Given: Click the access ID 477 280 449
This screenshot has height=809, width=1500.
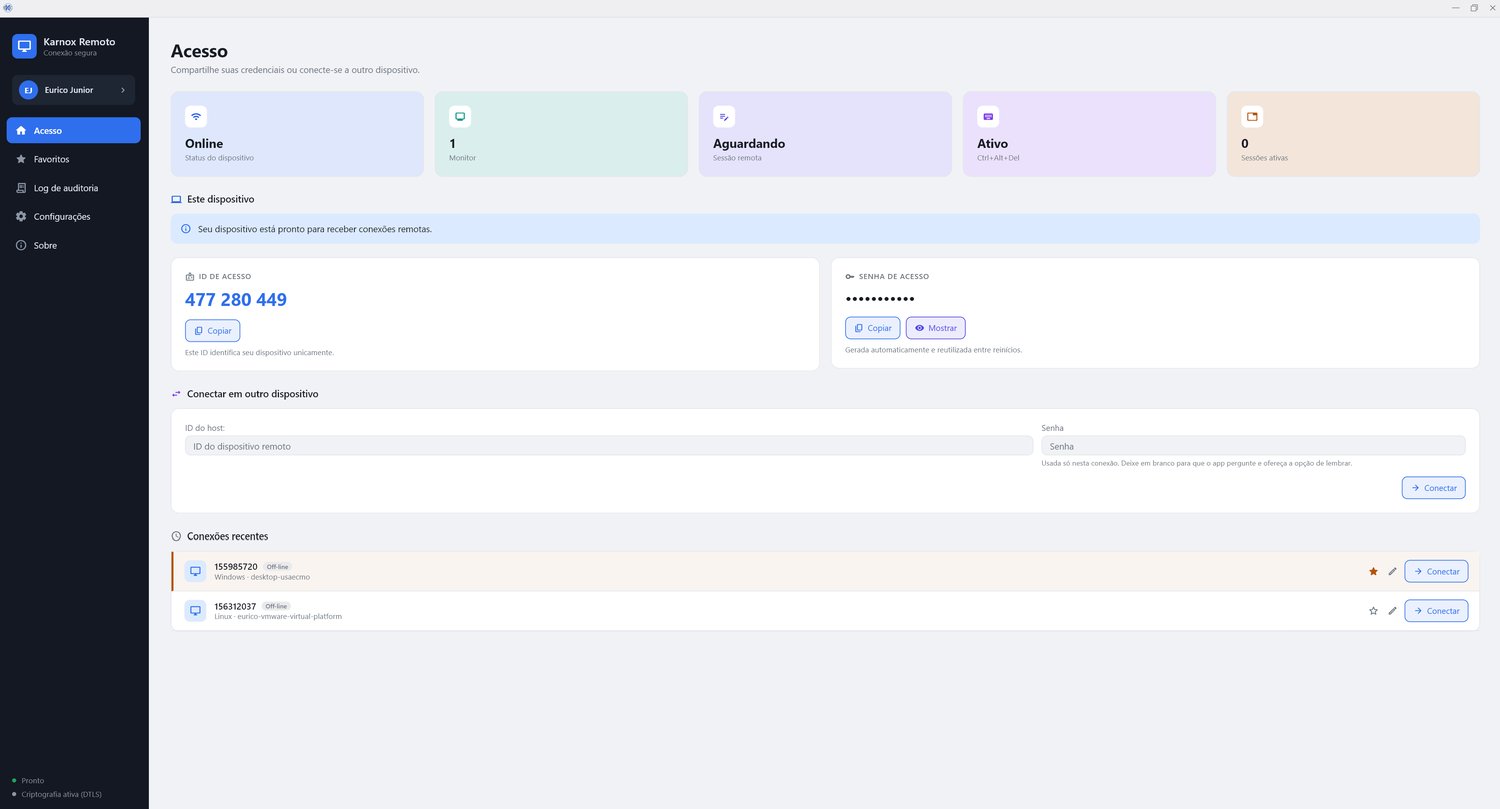Looking at the screenshot, I should (236, 300).
